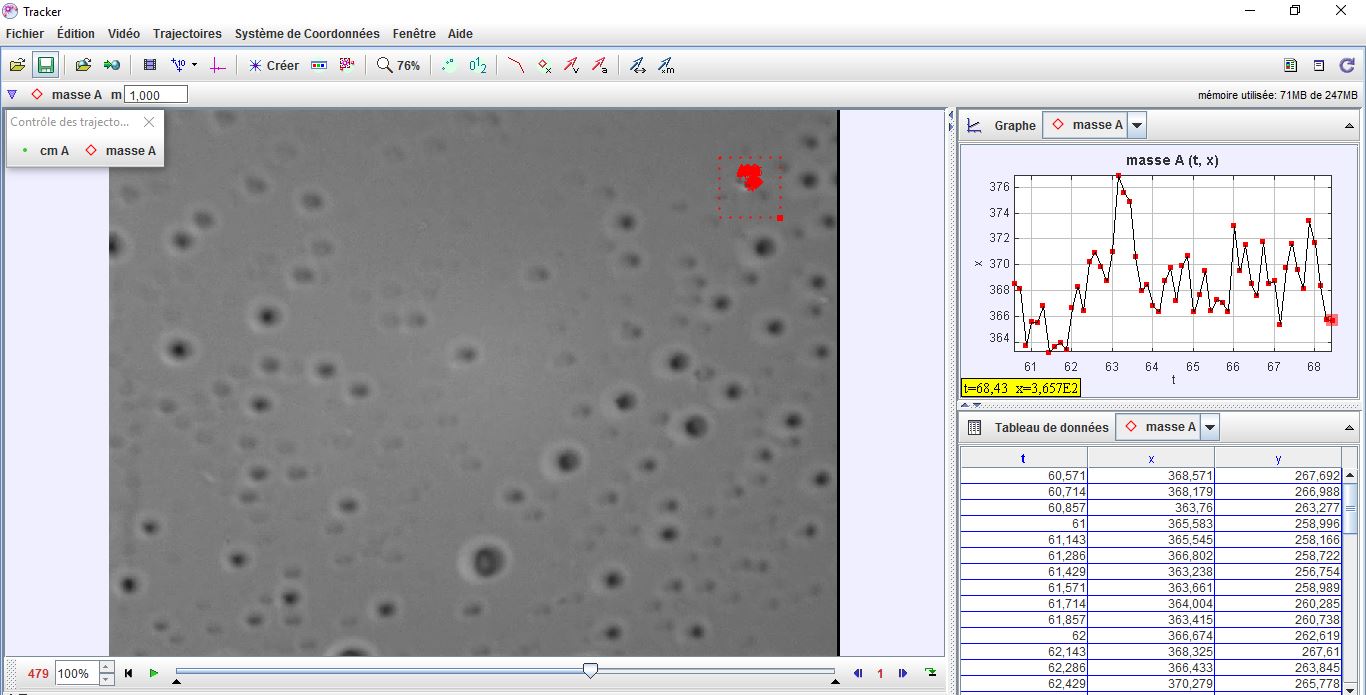Open the autotracker tool
This screenshot has width=1366, height=695.
(x=347, y=65)
